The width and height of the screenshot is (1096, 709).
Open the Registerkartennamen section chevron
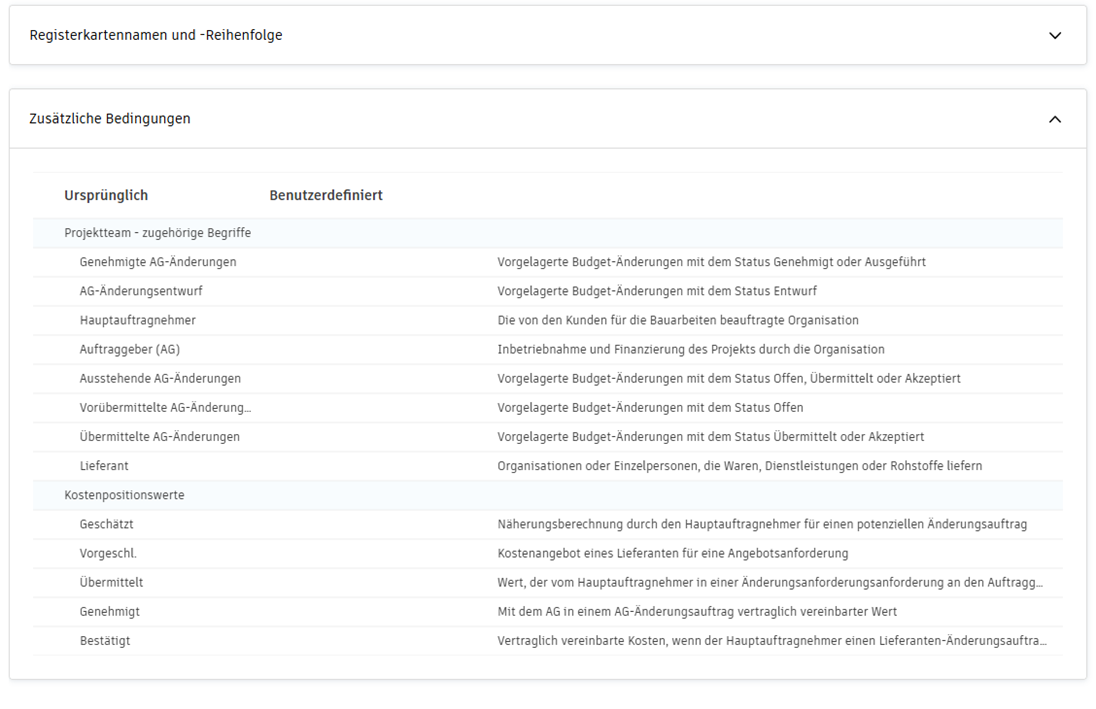point(1055,35)
